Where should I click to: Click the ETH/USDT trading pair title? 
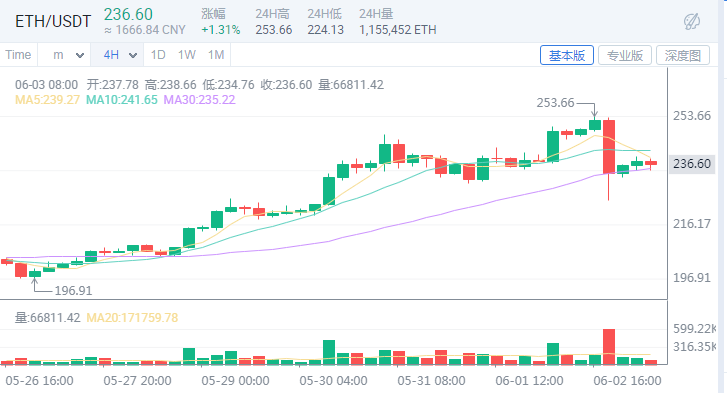pyautogui.click(x=53, y=21)
